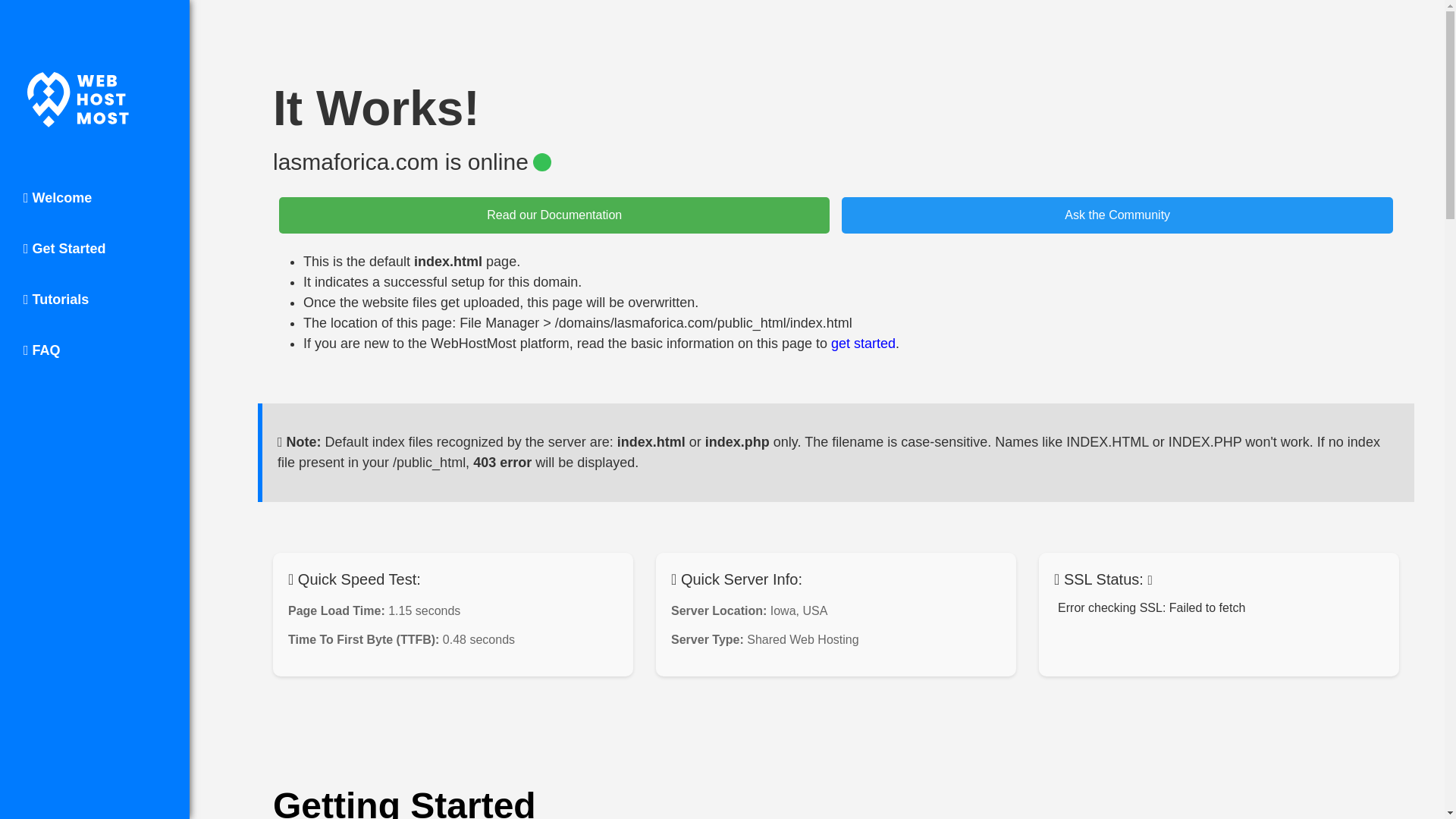The height and width of the screenshot is (819, 1456).
Task: Click the info icon after SSL Status
Action: click(x=1150, y=581)
